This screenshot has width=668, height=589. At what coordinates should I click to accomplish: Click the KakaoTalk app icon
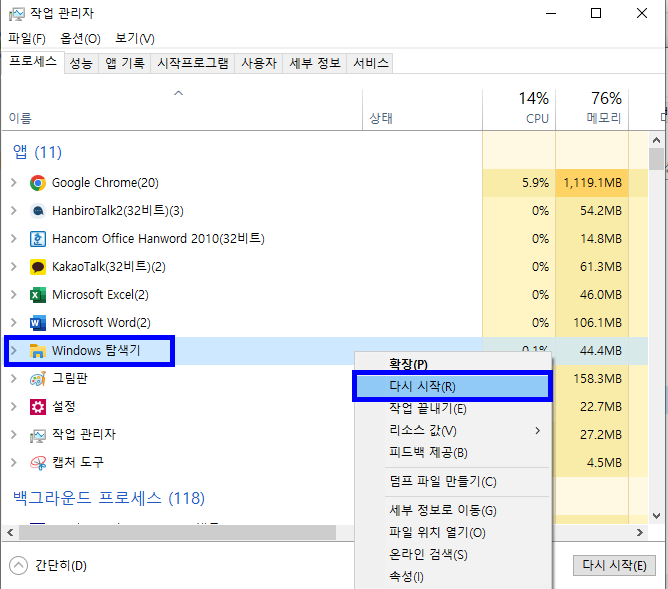(x=38, y=267)
